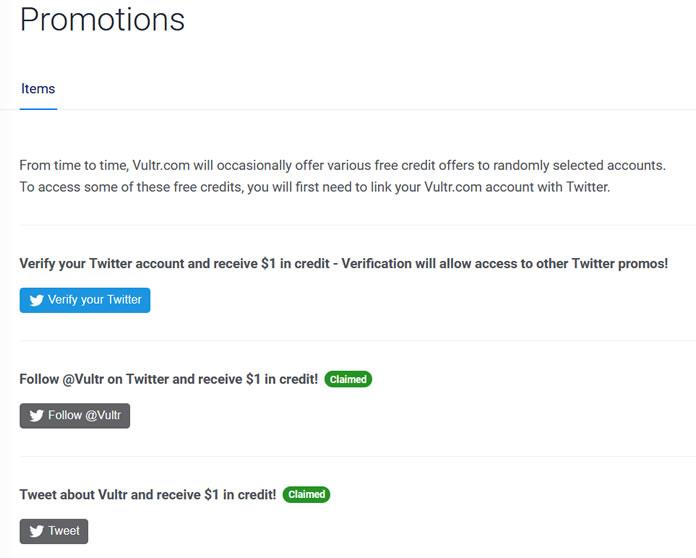Click the 'From time to time' intro sentence
696x558 pixels.
point(342,166)
